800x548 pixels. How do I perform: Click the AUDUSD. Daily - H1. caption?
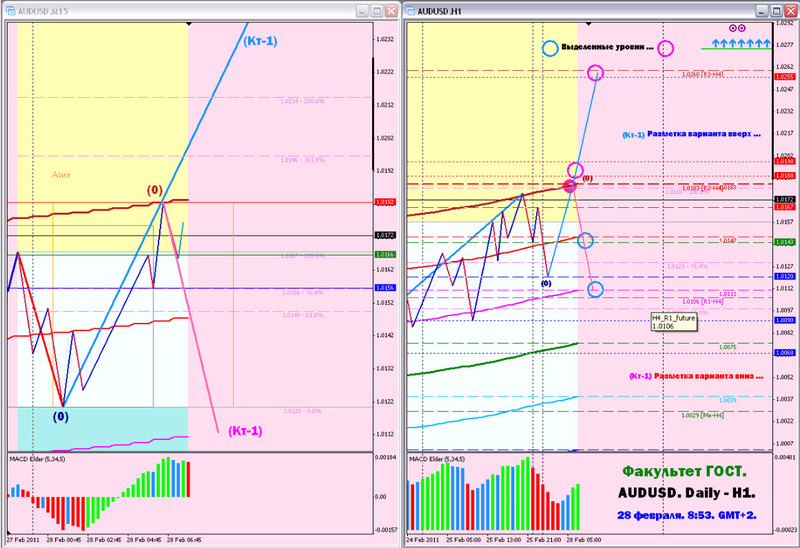687,493
